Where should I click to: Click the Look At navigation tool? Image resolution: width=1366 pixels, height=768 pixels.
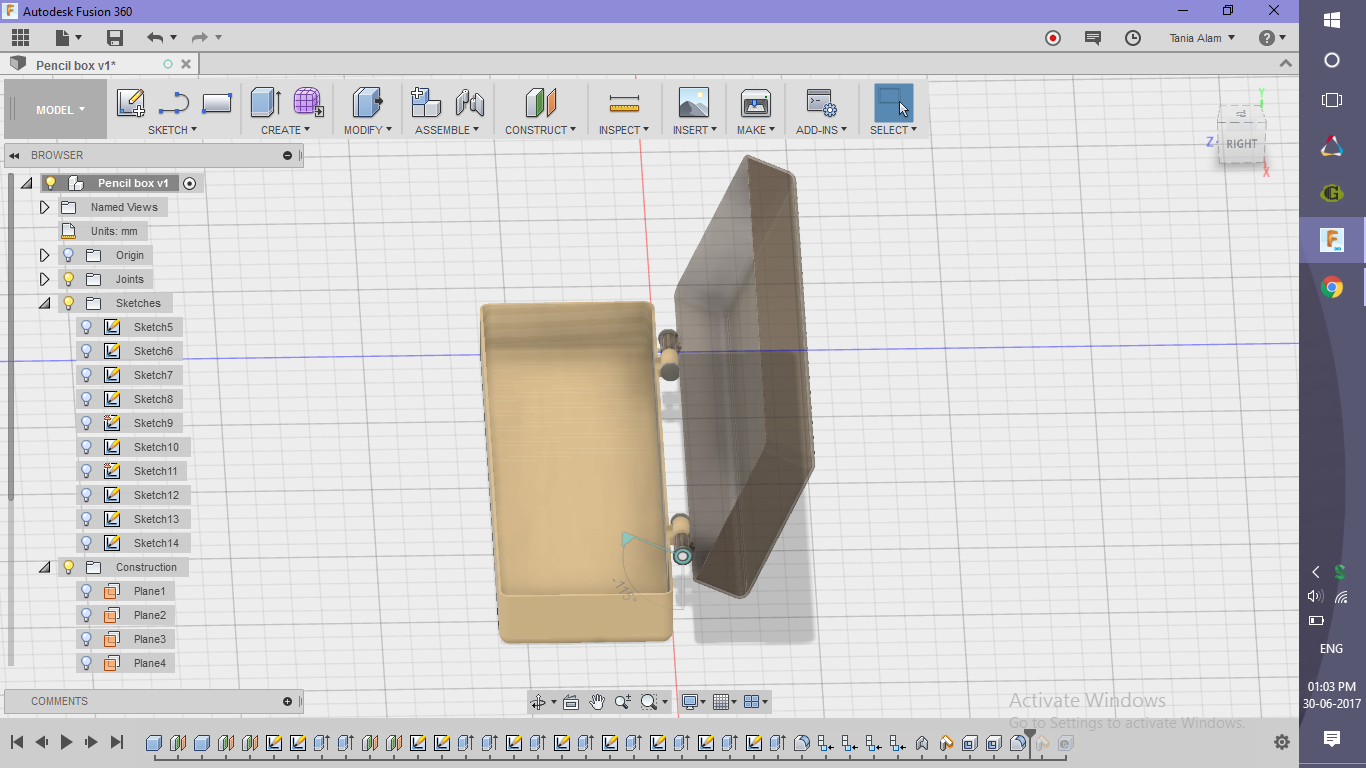[x=571, y=702]
